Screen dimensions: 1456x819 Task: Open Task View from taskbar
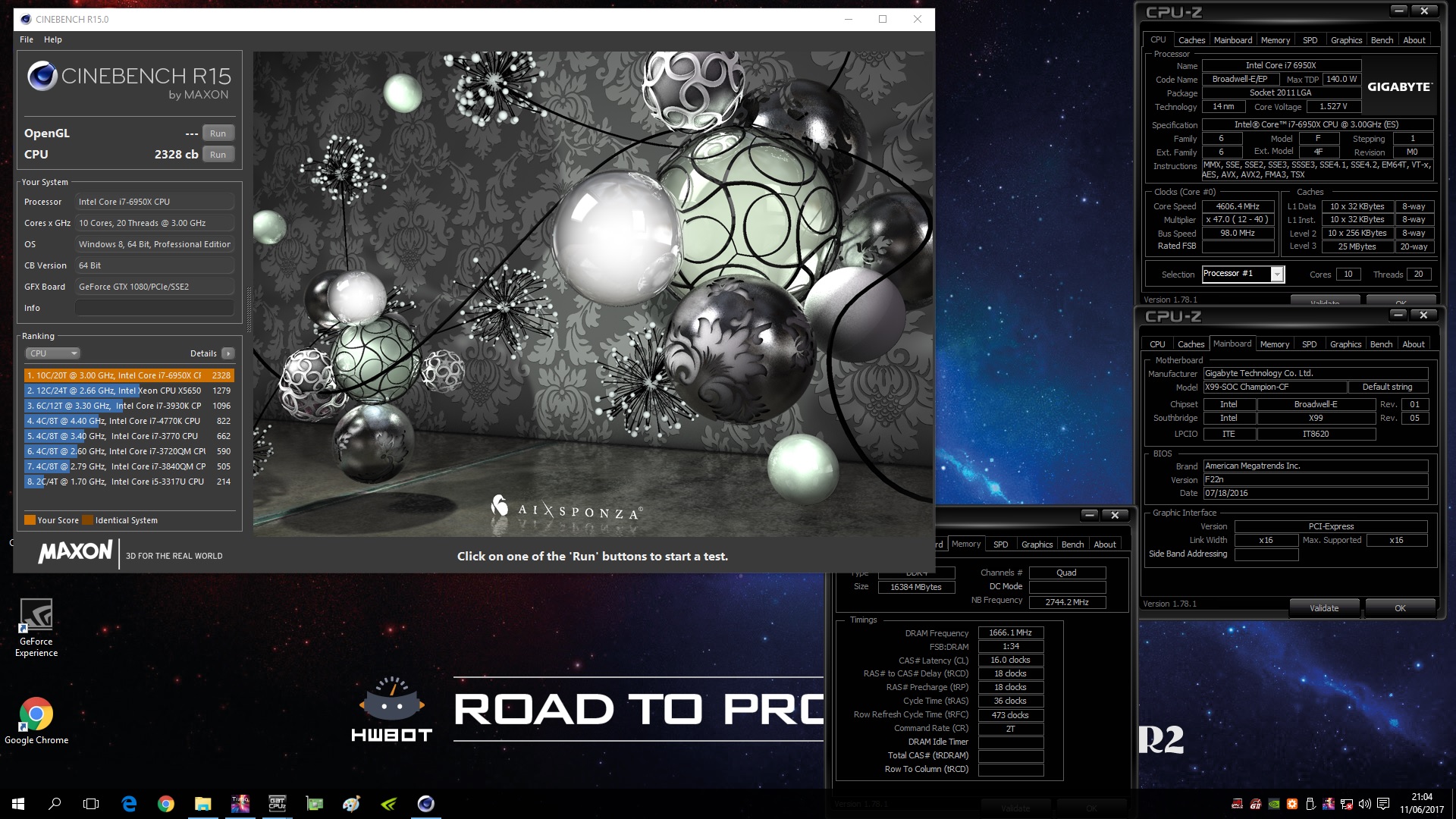click(91, 804)
